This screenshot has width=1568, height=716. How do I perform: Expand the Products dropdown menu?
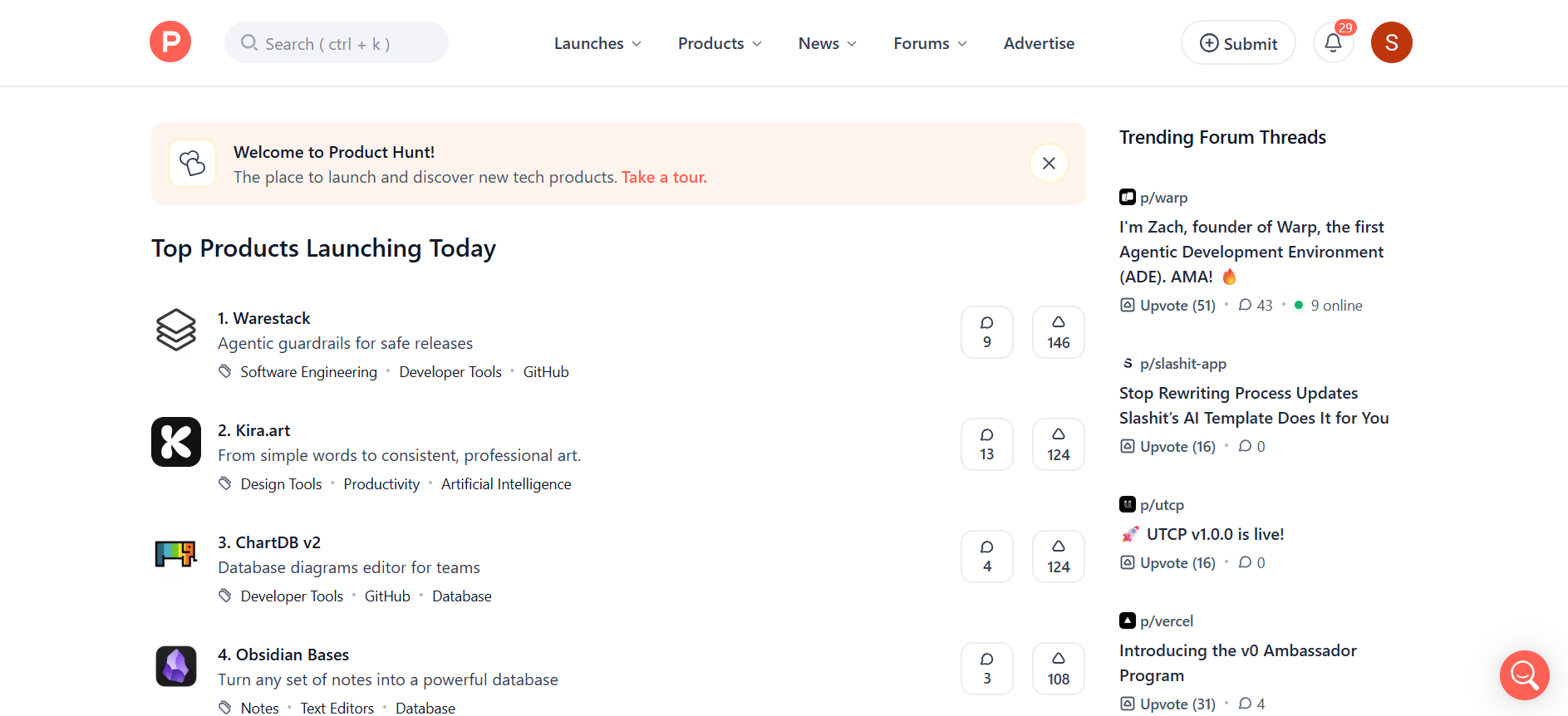click(720, 43)
